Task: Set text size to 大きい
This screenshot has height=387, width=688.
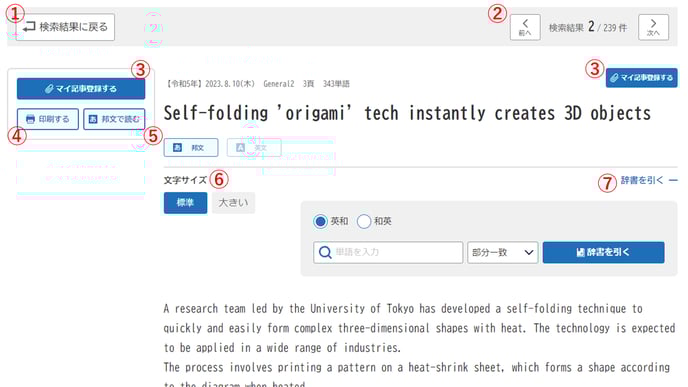Action: click(x=233, y=203)
